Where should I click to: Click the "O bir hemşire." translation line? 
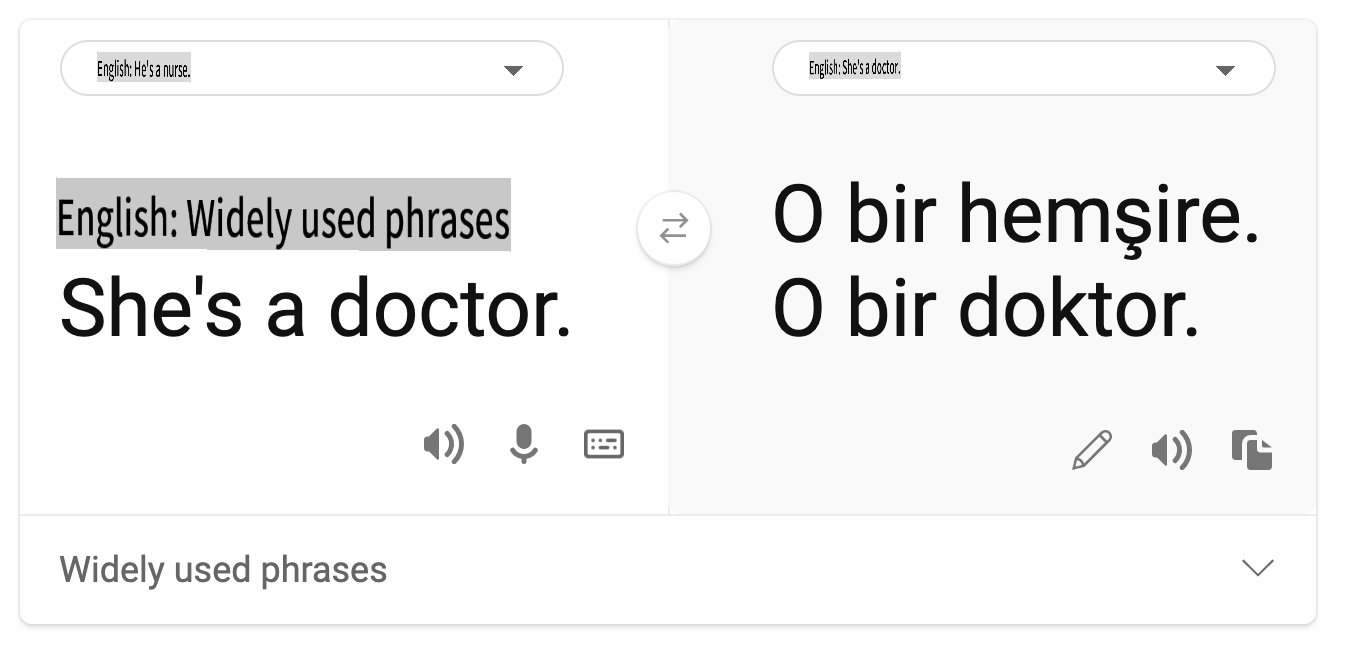(1016, 218)
